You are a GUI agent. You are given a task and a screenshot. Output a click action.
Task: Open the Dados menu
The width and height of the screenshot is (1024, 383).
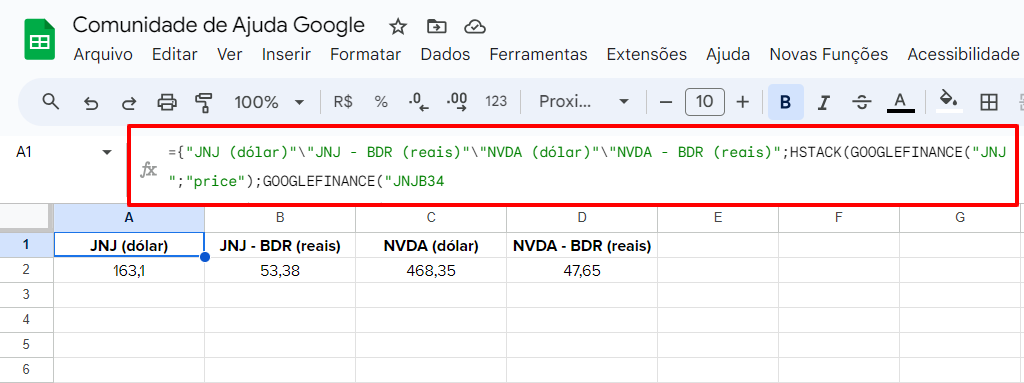coord(445,54)
